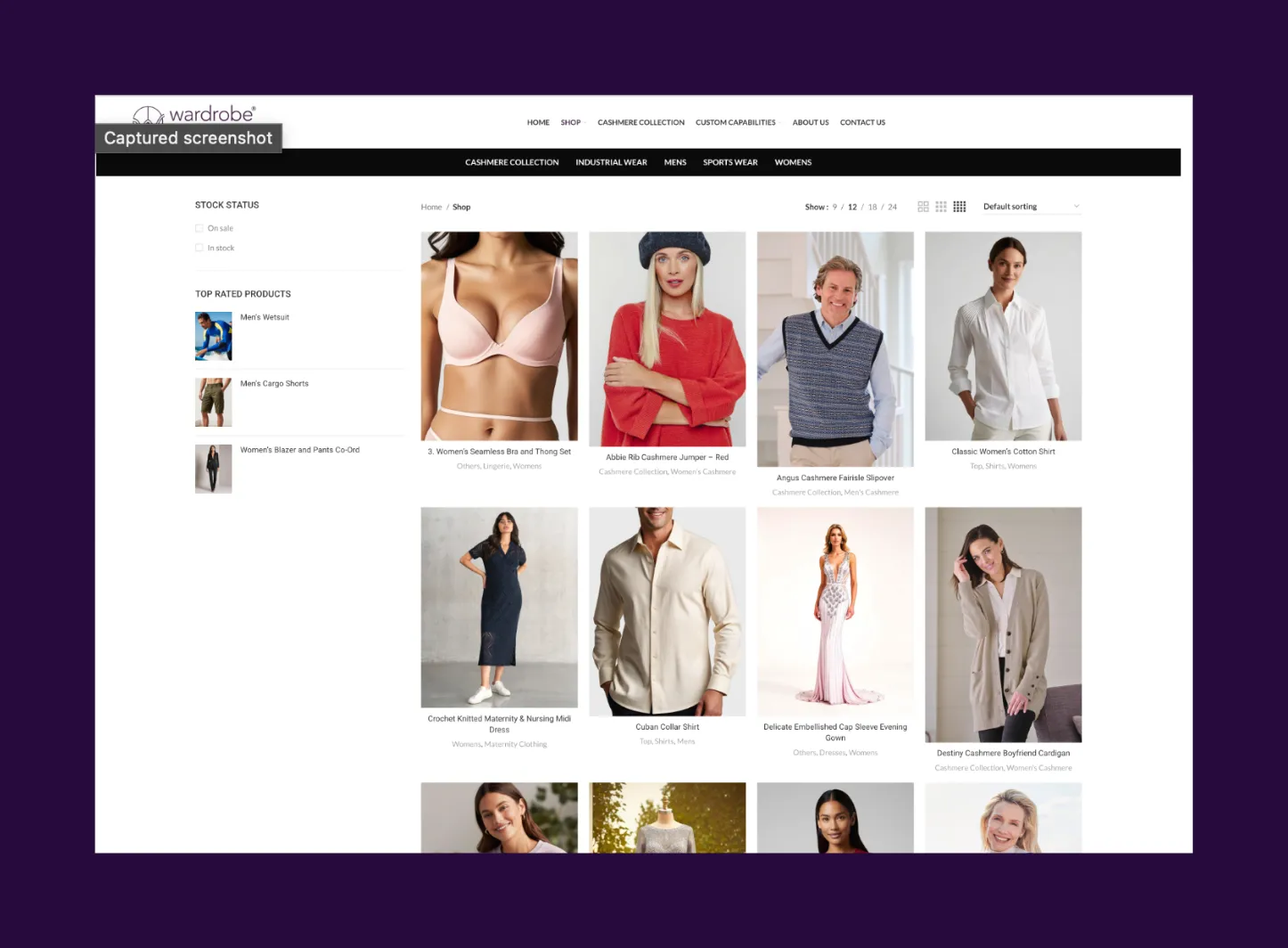Show 24 products per page
The height and width of the screenshot is (948, 1288).
(x=893, y=207)
